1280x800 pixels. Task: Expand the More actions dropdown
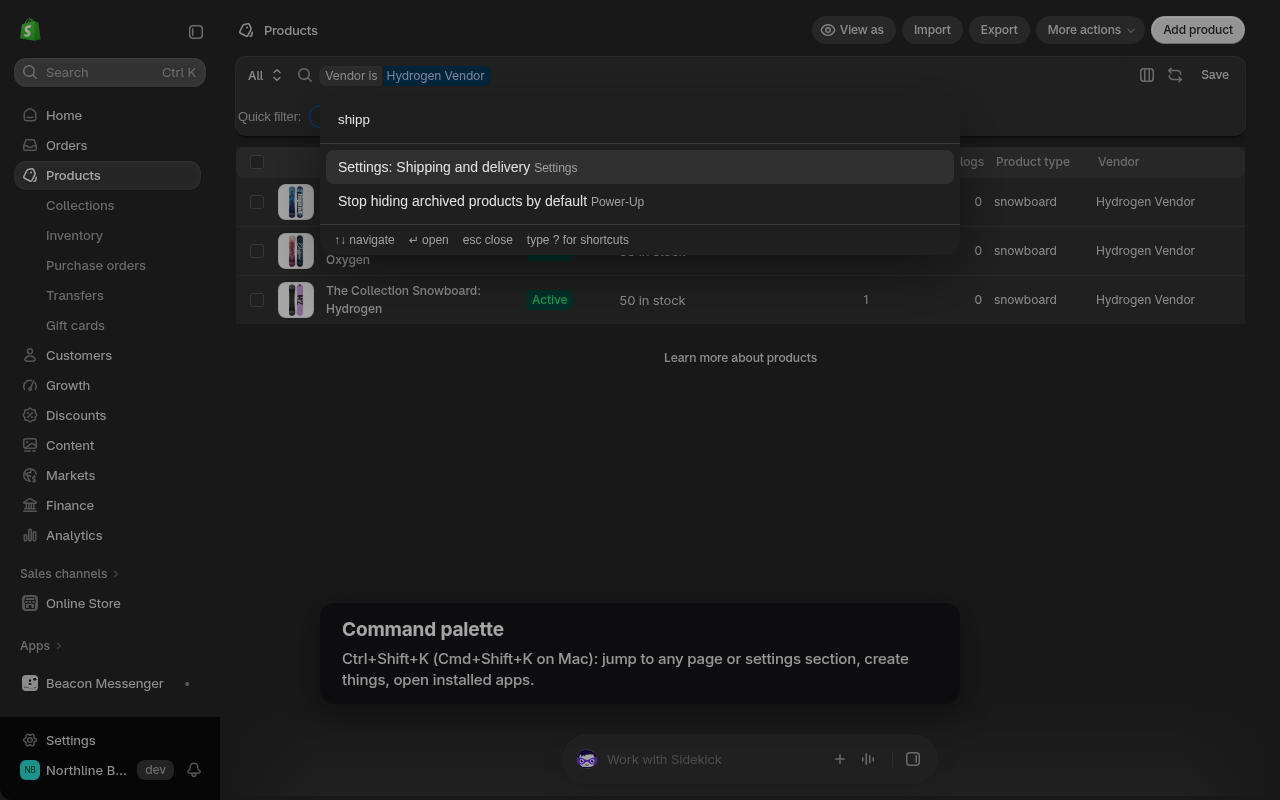pos(1090,30)
